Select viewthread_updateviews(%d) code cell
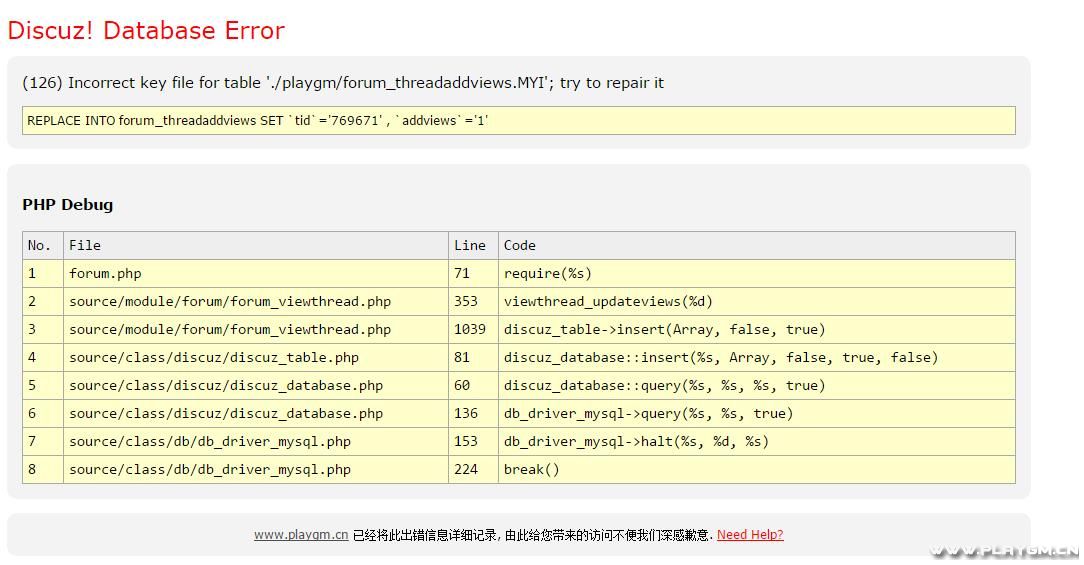This screenshot has width=1084, height=565. point(757,302)
